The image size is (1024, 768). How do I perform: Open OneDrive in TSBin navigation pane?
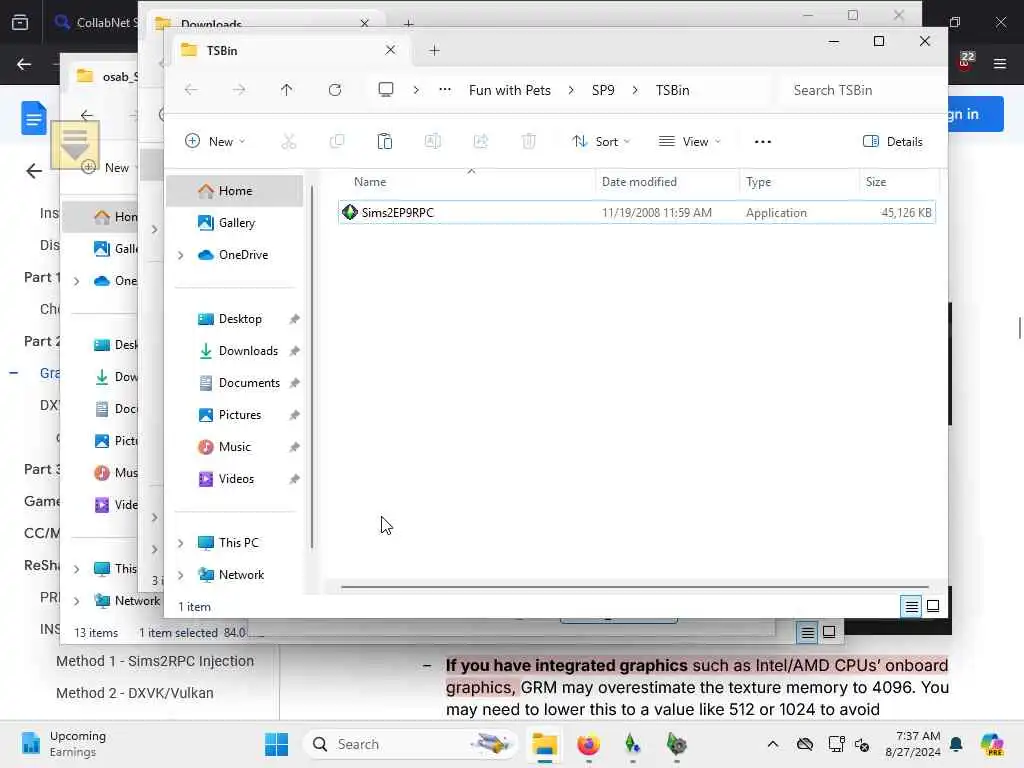coord(243,255)
